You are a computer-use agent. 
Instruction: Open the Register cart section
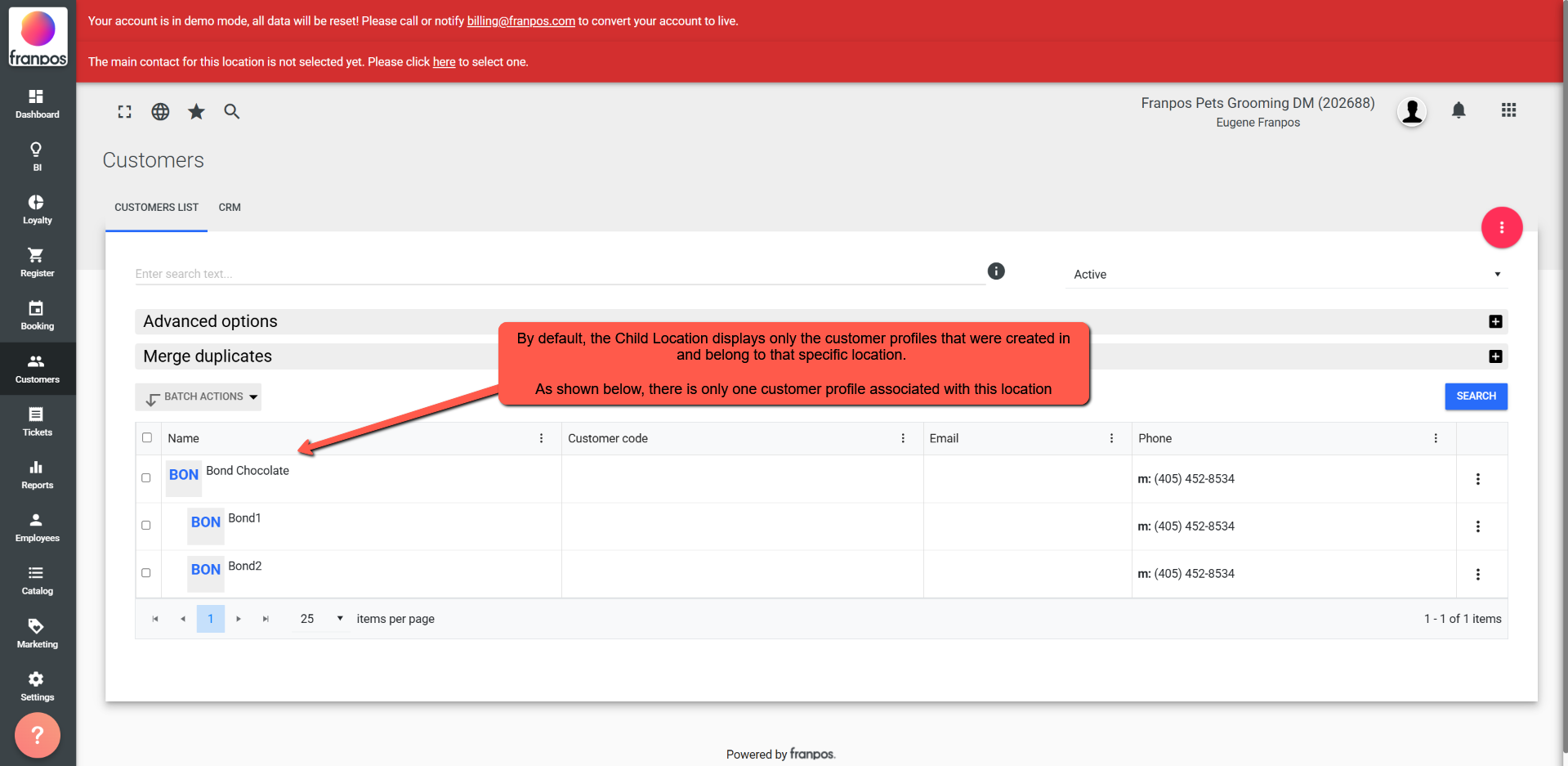(37, 262)
